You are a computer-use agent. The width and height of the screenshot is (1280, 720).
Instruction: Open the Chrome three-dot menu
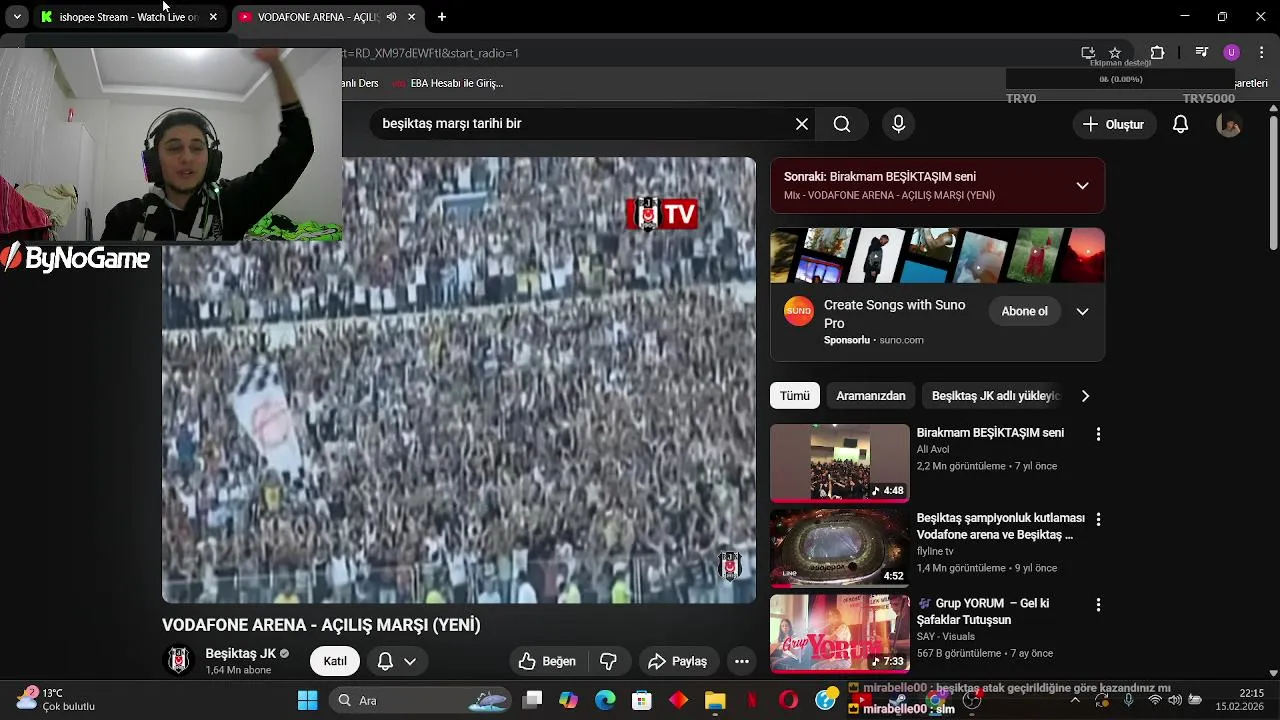(x=1260, y=53)
